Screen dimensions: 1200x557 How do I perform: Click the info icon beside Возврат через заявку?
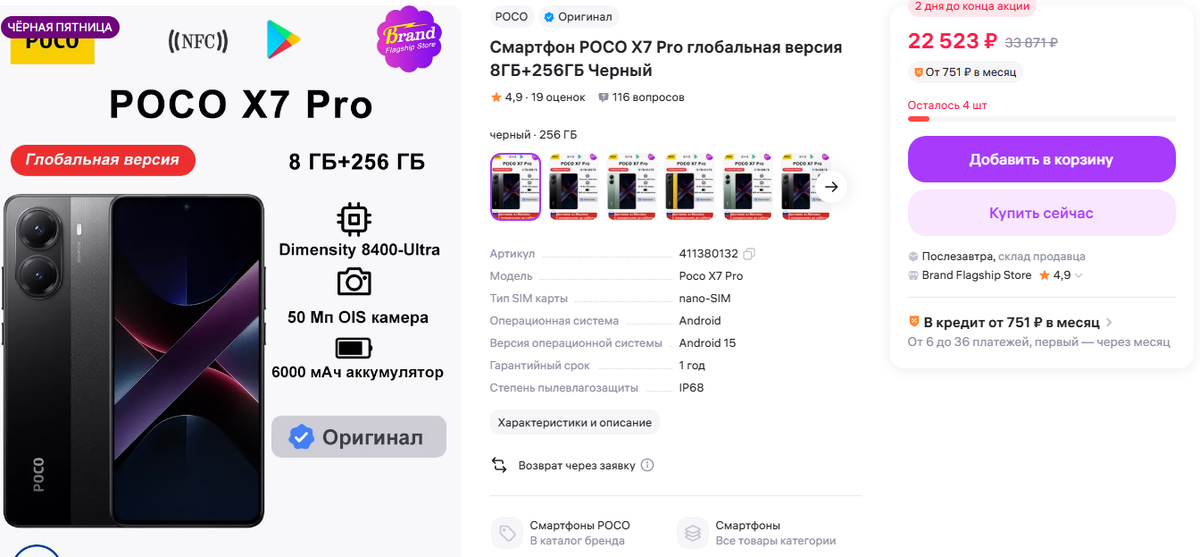coord(647,465)
